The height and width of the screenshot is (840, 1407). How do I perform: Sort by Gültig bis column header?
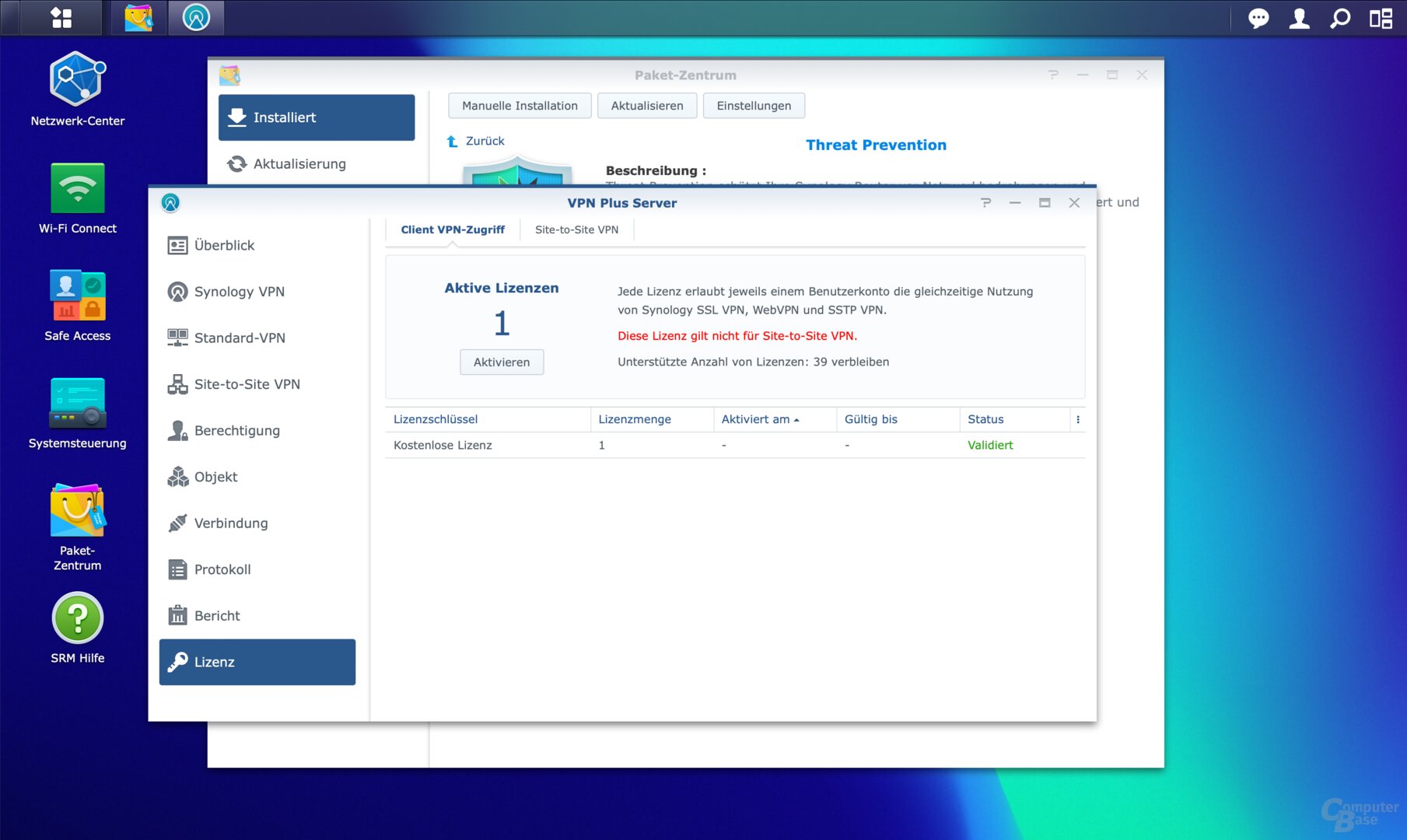(x=898, y=419)
